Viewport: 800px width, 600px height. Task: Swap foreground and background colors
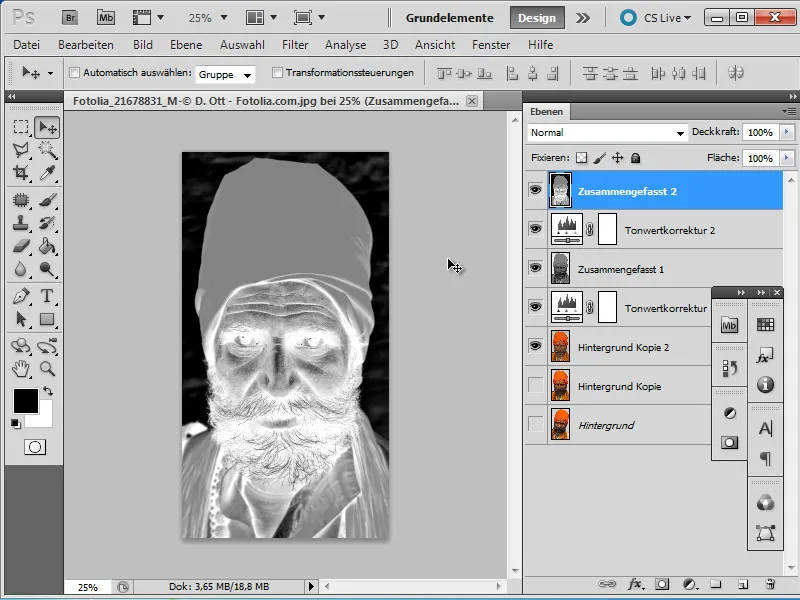point(48,391)
